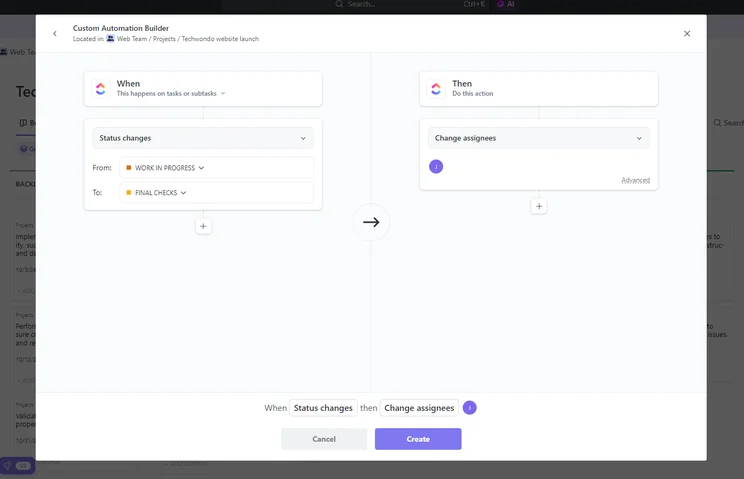Screen dimensions: 744x479
Task: Create the automation
Action: click(x=418, y=439)
